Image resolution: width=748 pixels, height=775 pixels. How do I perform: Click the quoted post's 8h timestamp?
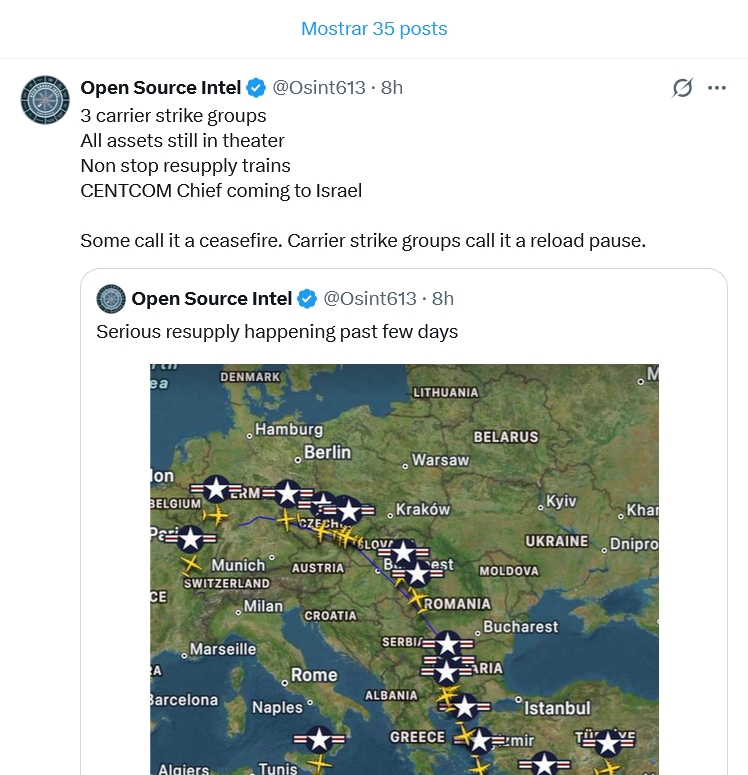click(442, 298)
